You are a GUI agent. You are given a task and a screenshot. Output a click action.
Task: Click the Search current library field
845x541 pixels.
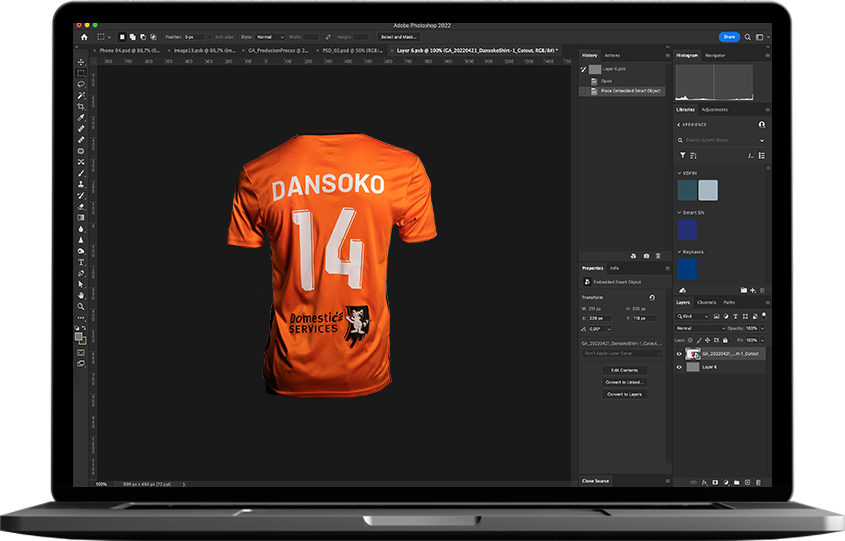tap(721, 140)
